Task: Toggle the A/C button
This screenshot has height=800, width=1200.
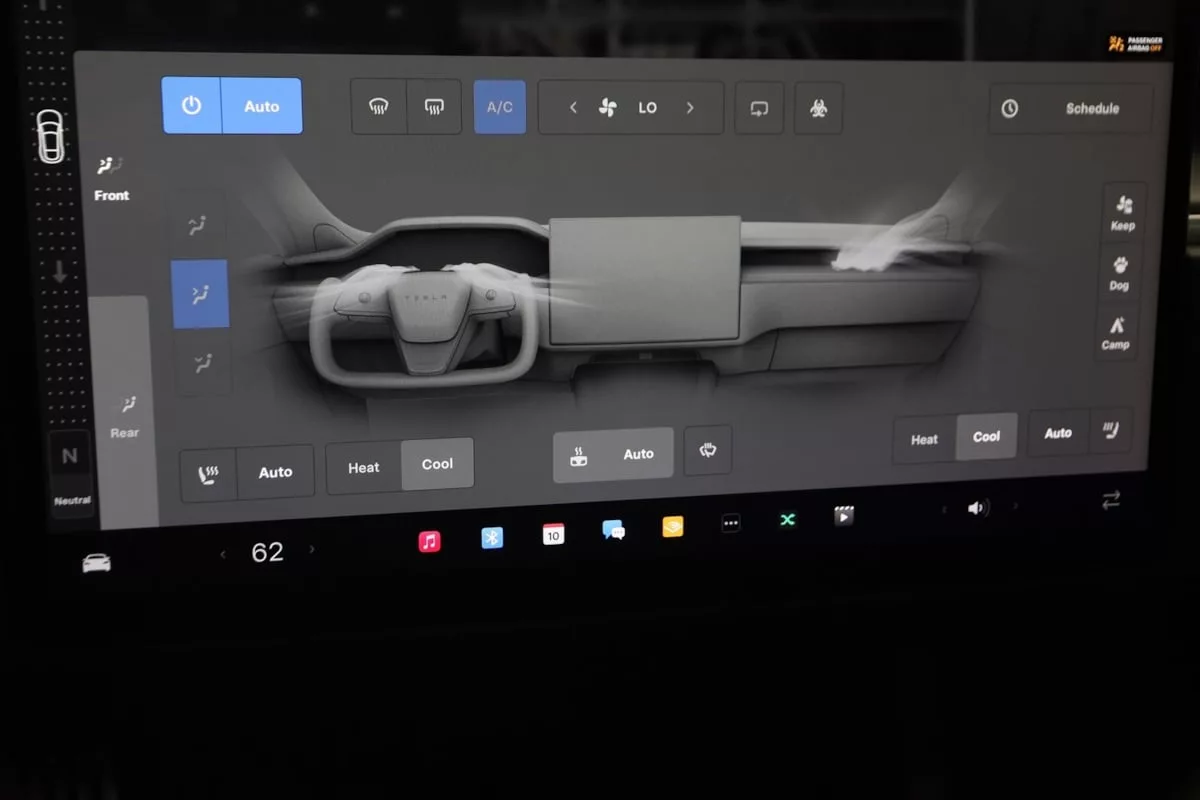Action: click(x=499, y=107)
